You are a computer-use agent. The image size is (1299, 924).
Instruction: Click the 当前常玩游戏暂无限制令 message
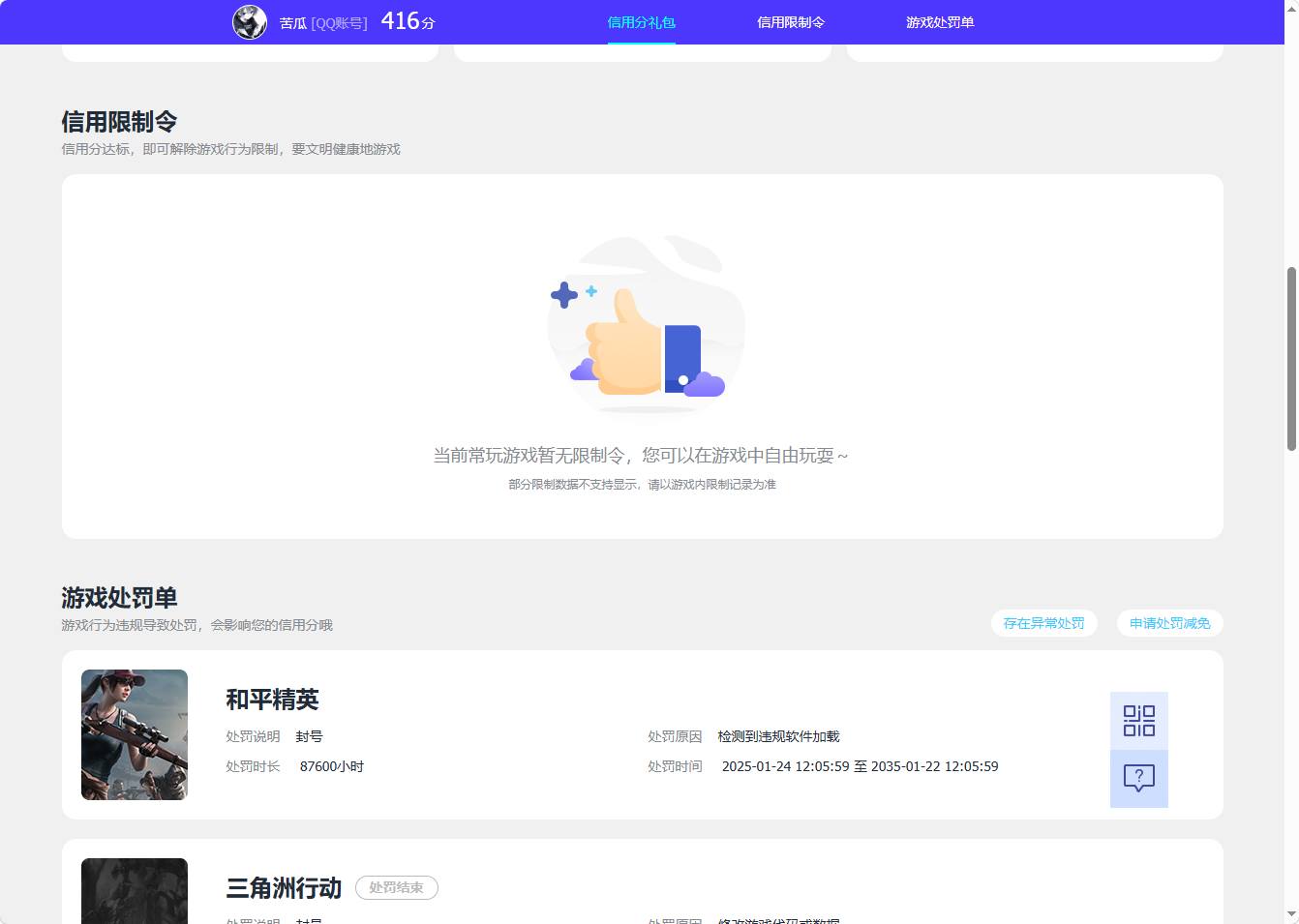point(641,455)
